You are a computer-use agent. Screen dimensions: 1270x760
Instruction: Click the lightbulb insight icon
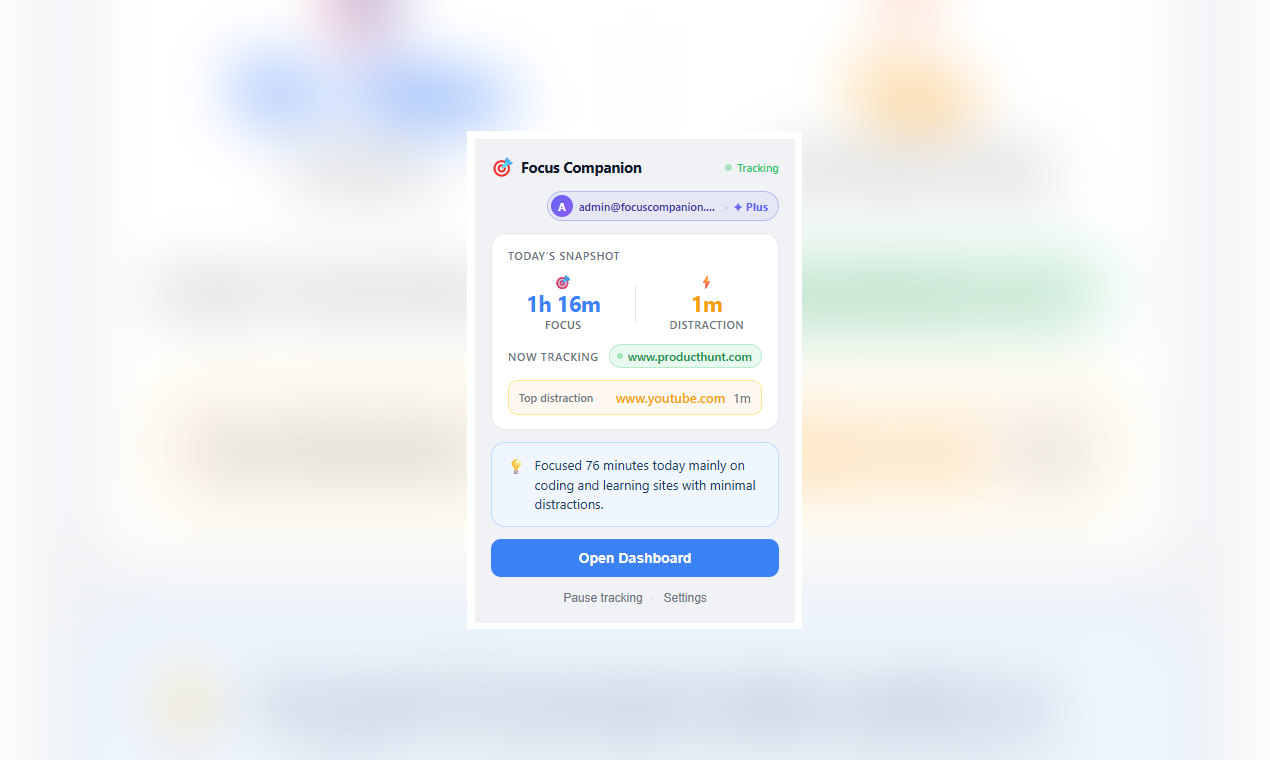coord(516,466)
